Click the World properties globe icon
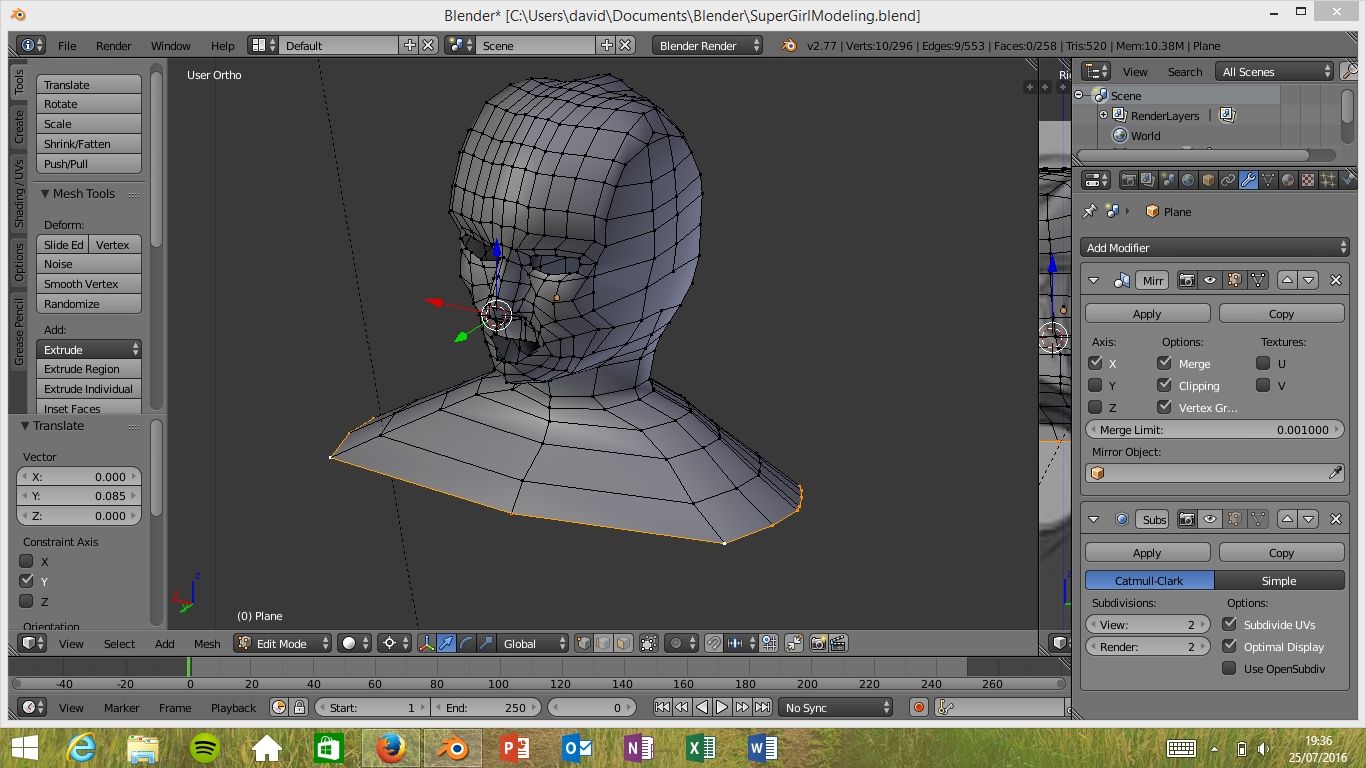This screenshot has height=768, width=1366. [x=1188, y=181]
